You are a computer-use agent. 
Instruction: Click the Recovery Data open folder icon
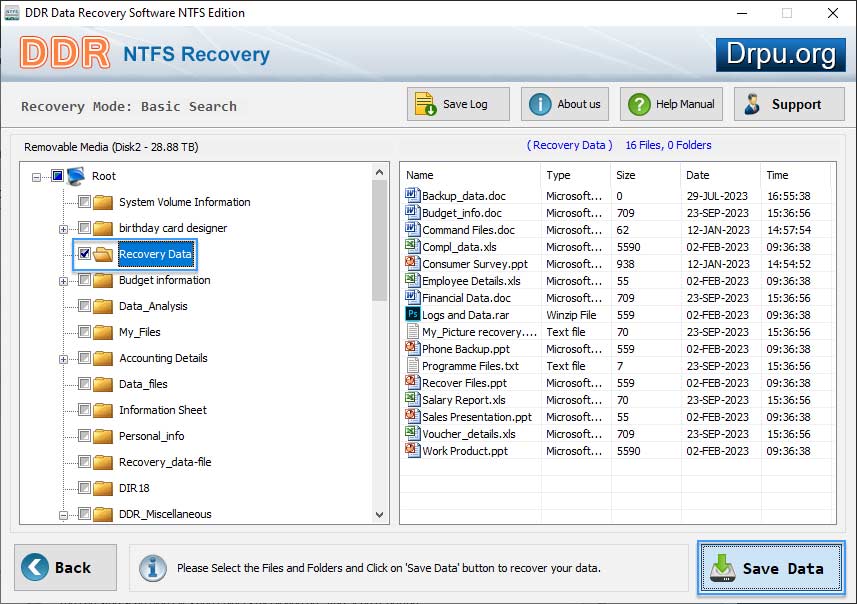tap(103, 254)
